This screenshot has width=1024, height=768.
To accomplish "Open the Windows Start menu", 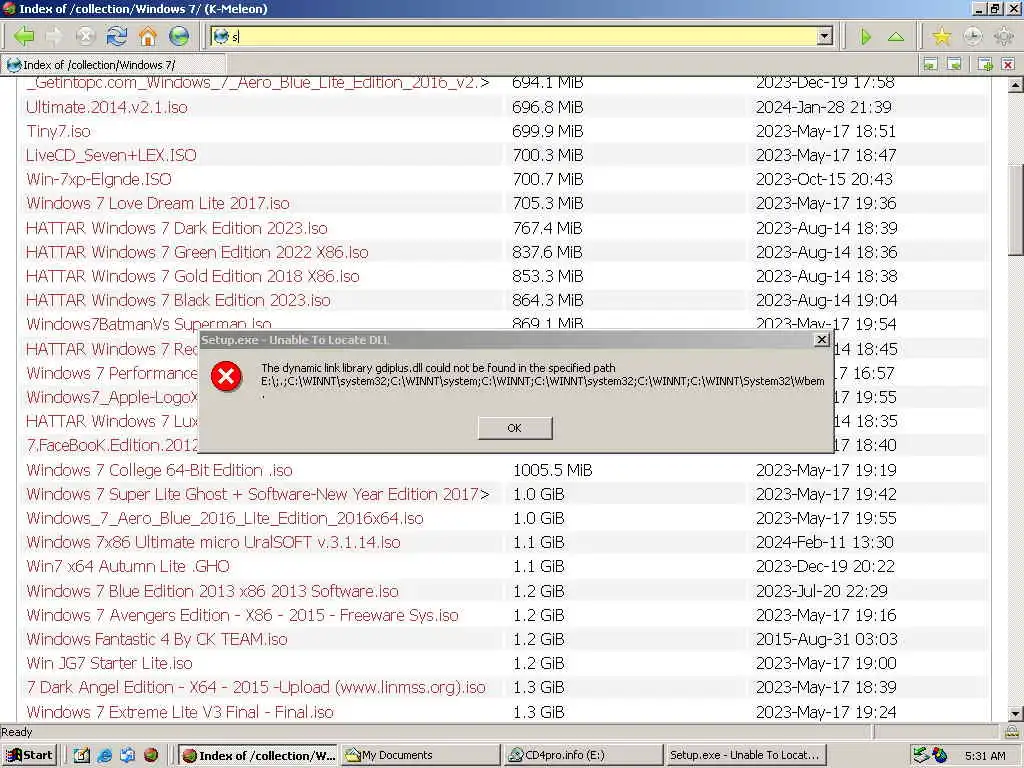I will point(30,755).
